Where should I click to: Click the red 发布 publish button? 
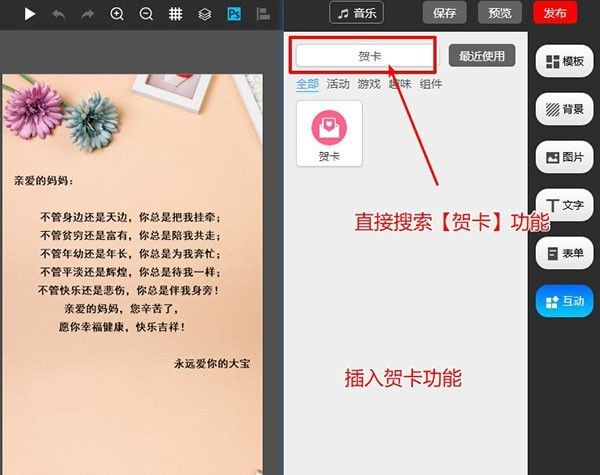[555, 13]
